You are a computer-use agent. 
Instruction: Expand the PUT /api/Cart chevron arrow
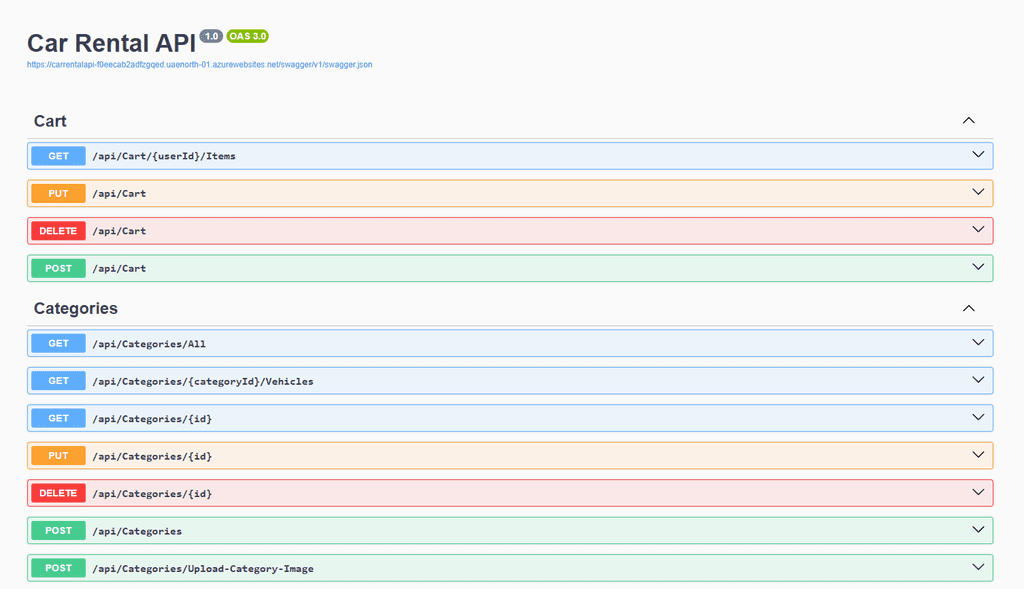click(x=978, y=193)
